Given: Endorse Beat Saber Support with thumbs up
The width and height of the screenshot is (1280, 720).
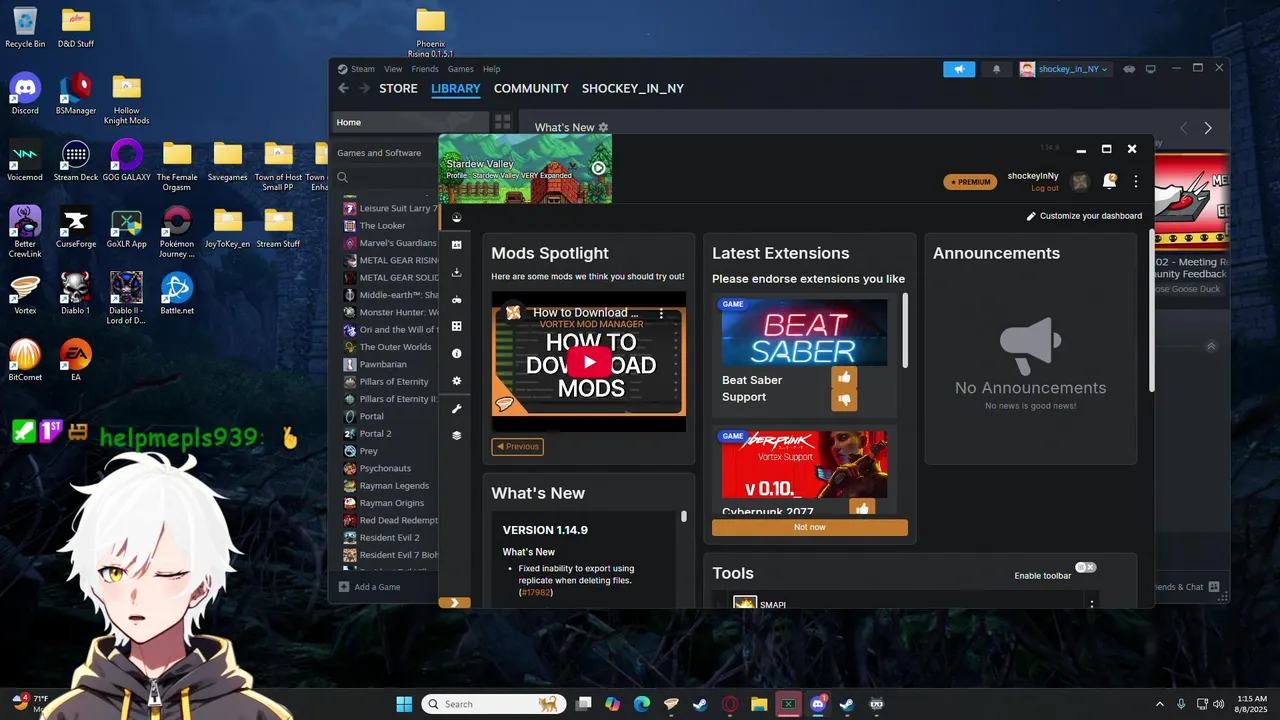Looking at the screenshot, I should click(x=844, y=377).
